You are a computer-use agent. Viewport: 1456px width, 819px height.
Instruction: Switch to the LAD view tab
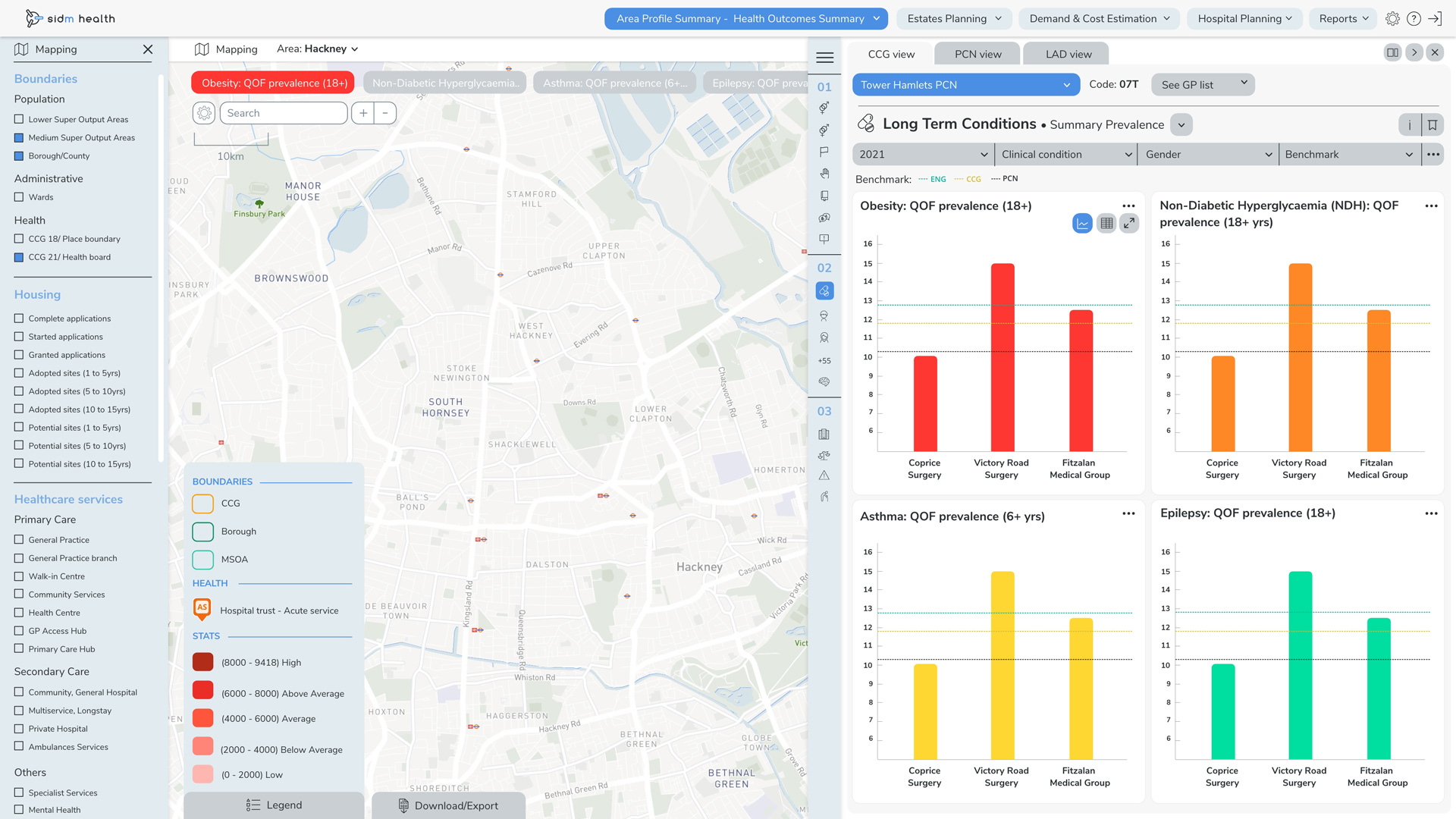(1068, 54)
